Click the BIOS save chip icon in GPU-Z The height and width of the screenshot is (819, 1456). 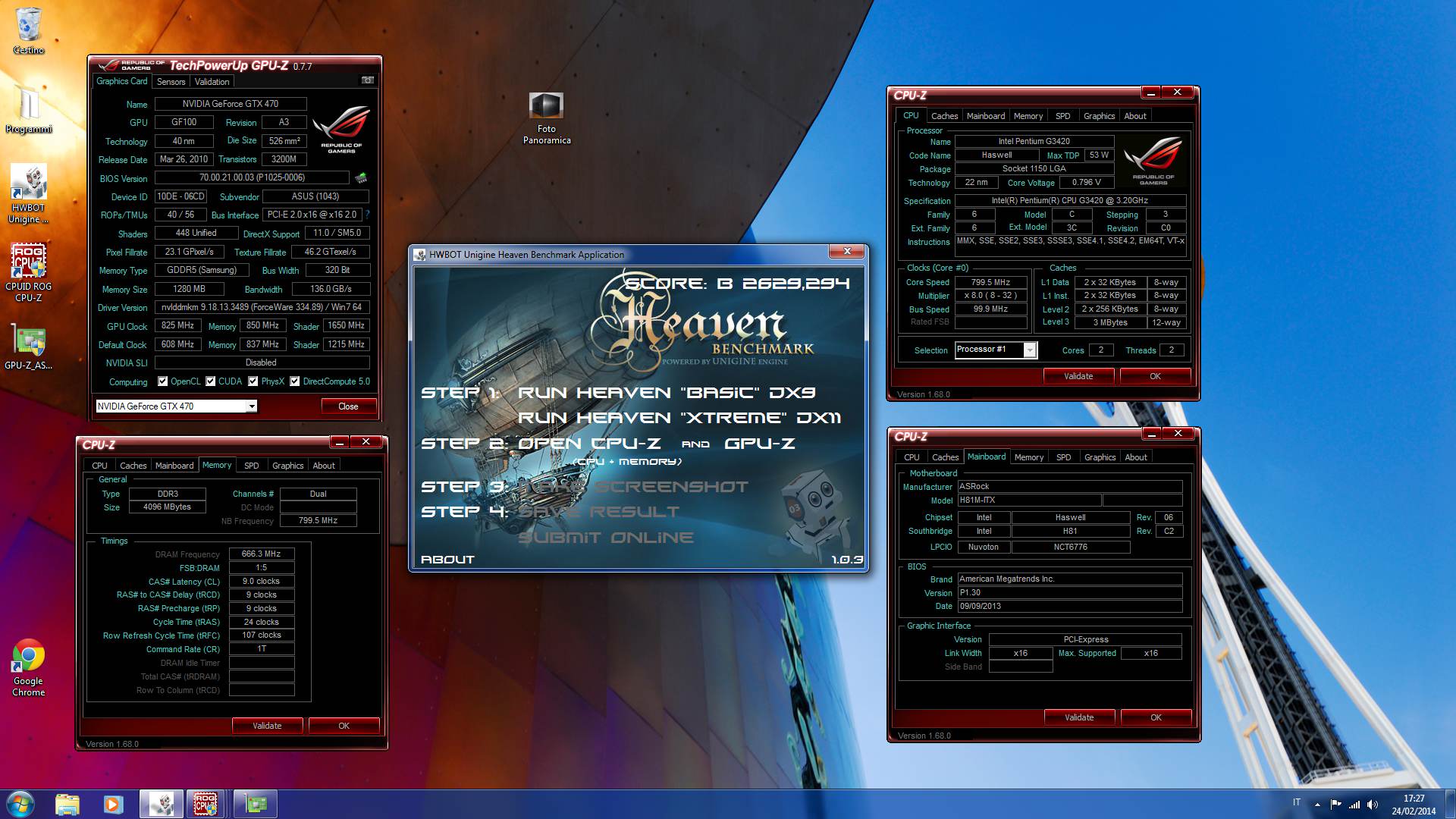361,177
